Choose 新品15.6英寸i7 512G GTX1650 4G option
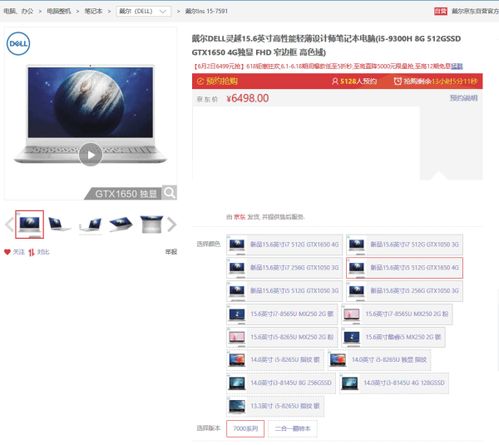499x445 pixels. pos(284,245)
